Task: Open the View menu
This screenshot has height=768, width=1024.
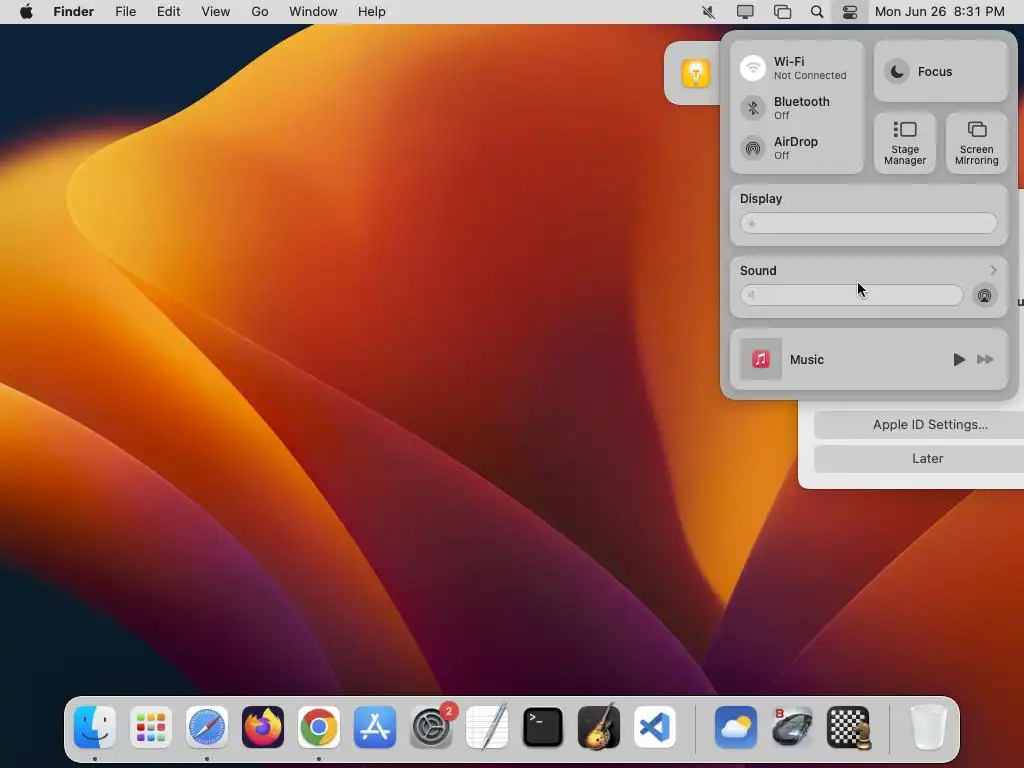Action: pyautogui.click(x=216, y=12)
